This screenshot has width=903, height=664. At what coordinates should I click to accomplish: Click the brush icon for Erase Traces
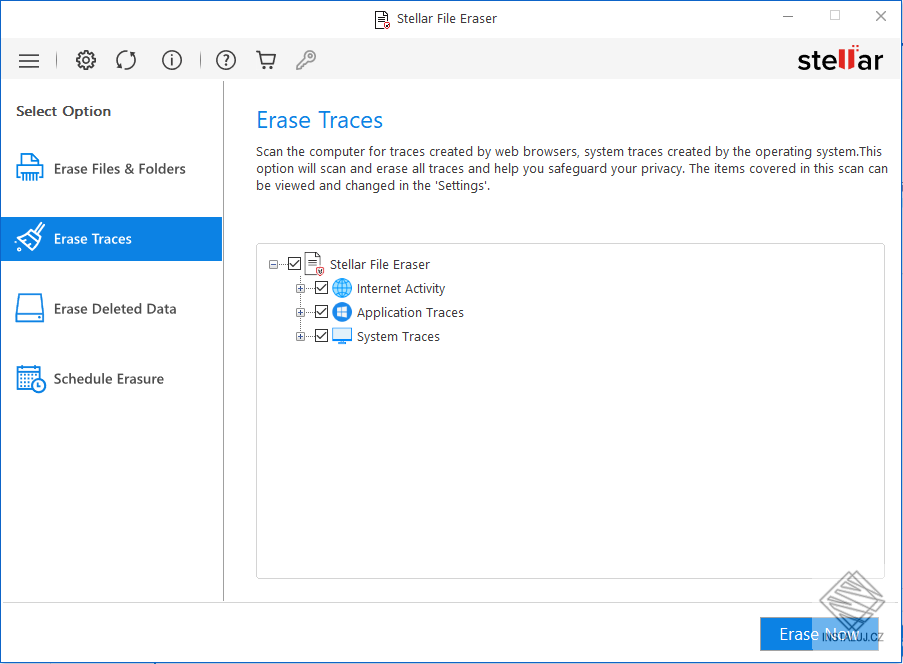coord(30,238)
